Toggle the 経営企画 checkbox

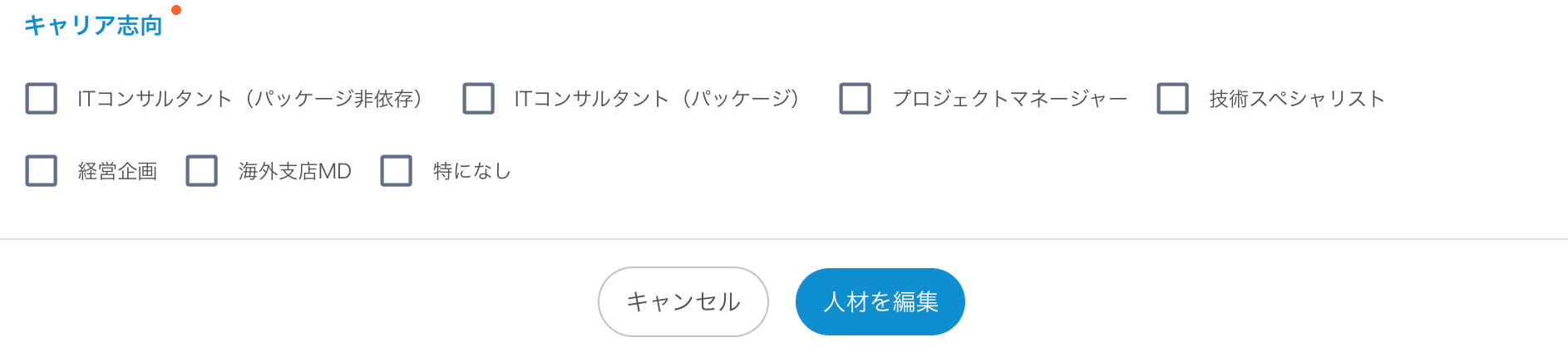coord(42,171)
